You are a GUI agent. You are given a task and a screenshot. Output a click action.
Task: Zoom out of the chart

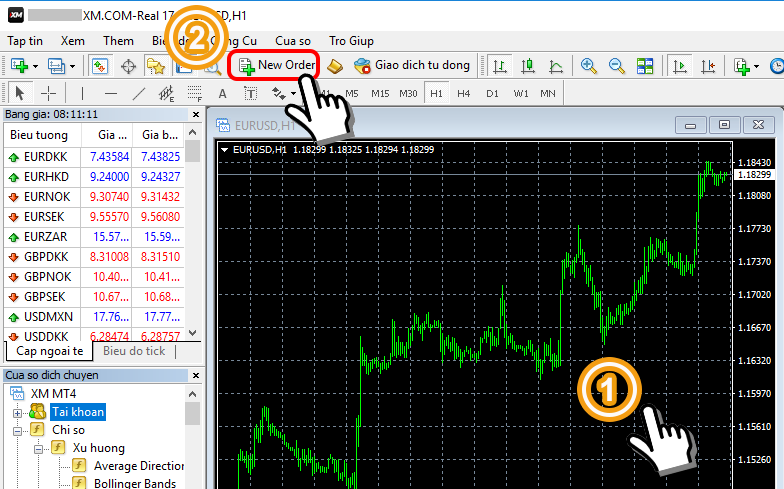pyautogui.click(x=616, y=66)
